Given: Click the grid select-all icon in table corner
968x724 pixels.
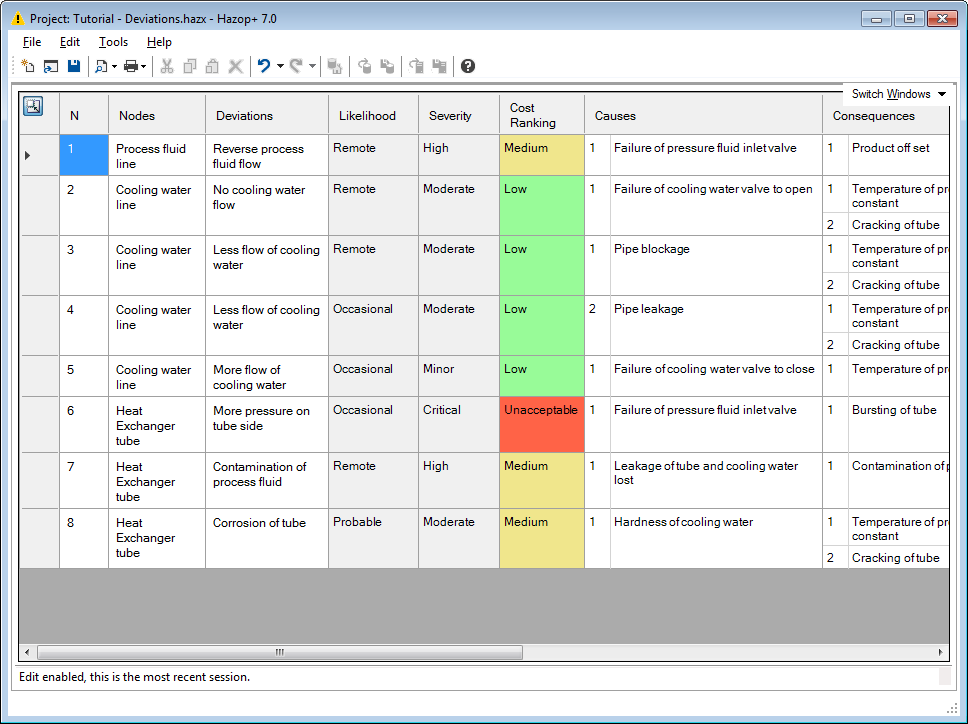Looking at the screenshot, I should click(33, 106).
